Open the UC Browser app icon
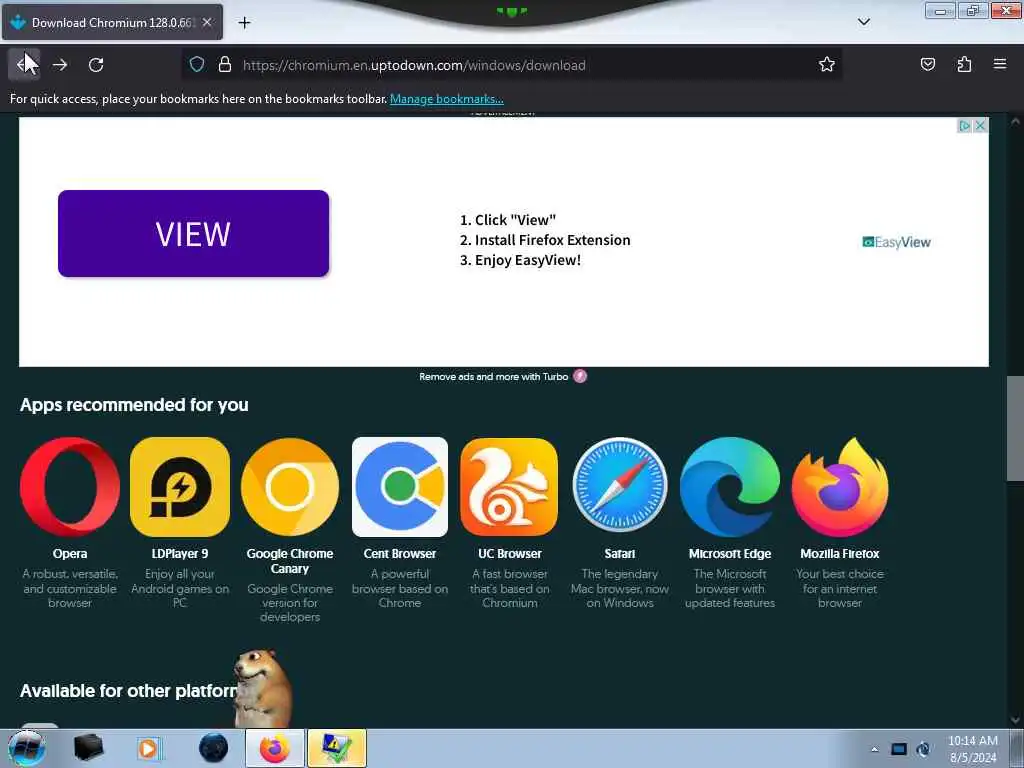Screen dimensions: 1024x768 pyautogui.click(x=509, y=487)
